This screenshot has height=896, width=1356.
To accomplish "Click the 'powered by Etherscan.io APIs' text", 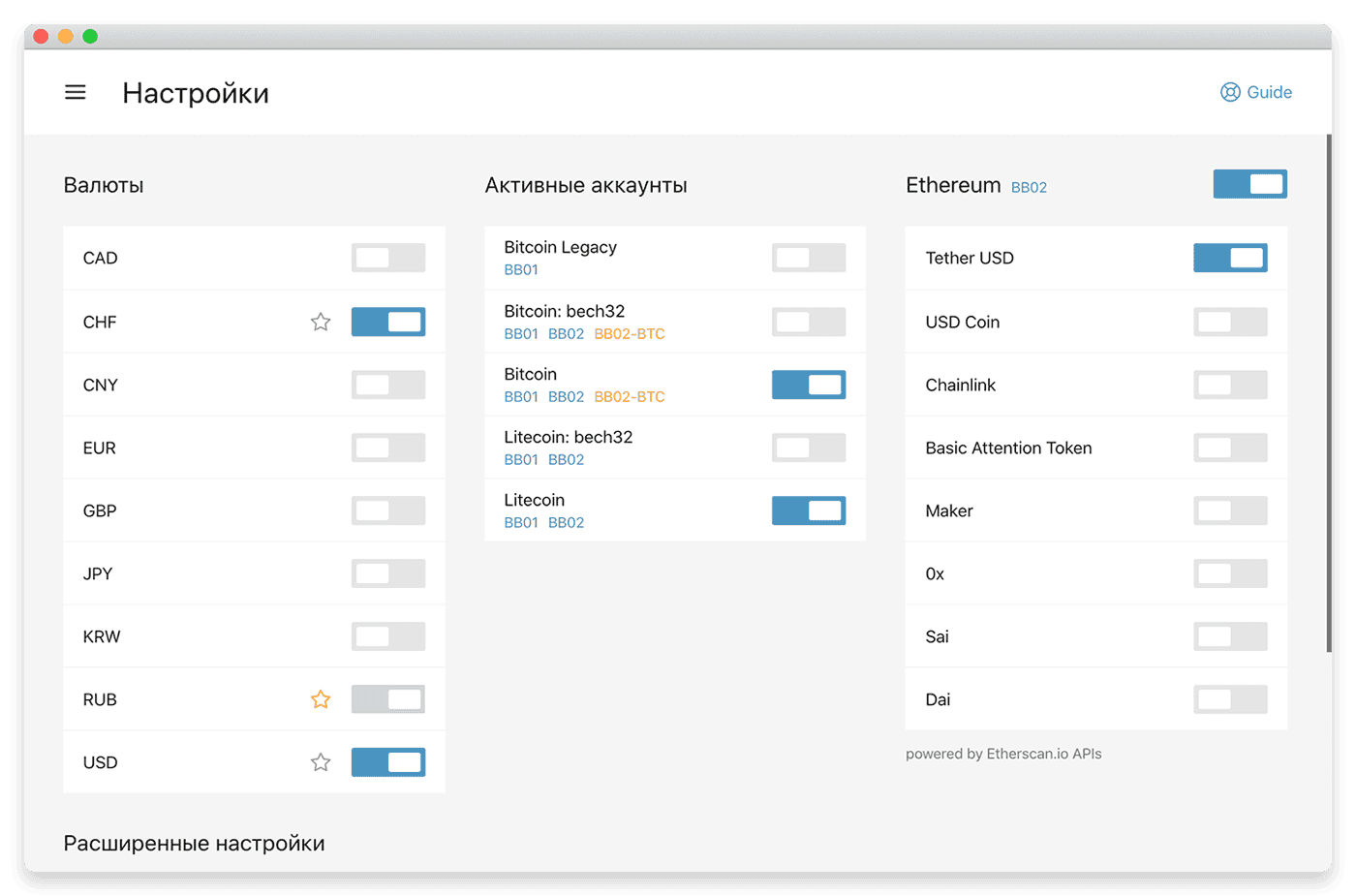I will (x=1003, y=754).
